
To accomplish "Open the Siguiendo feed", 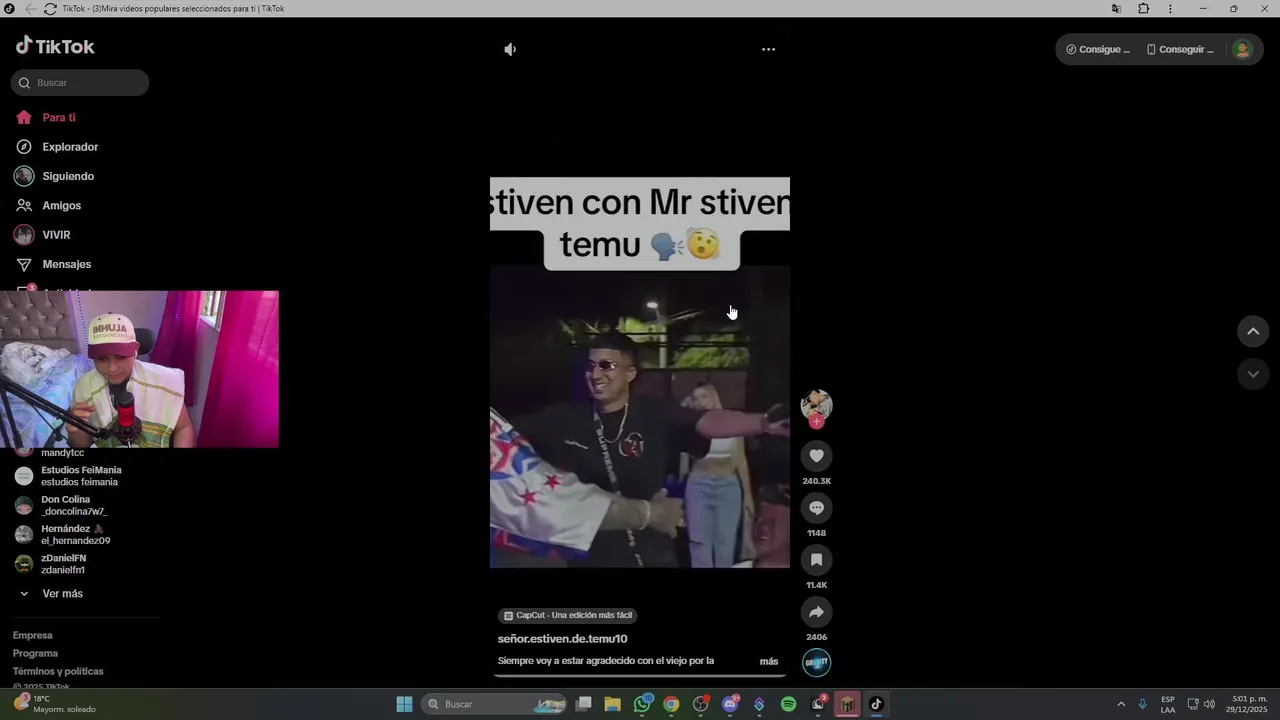I will click(x=68, y=176).
